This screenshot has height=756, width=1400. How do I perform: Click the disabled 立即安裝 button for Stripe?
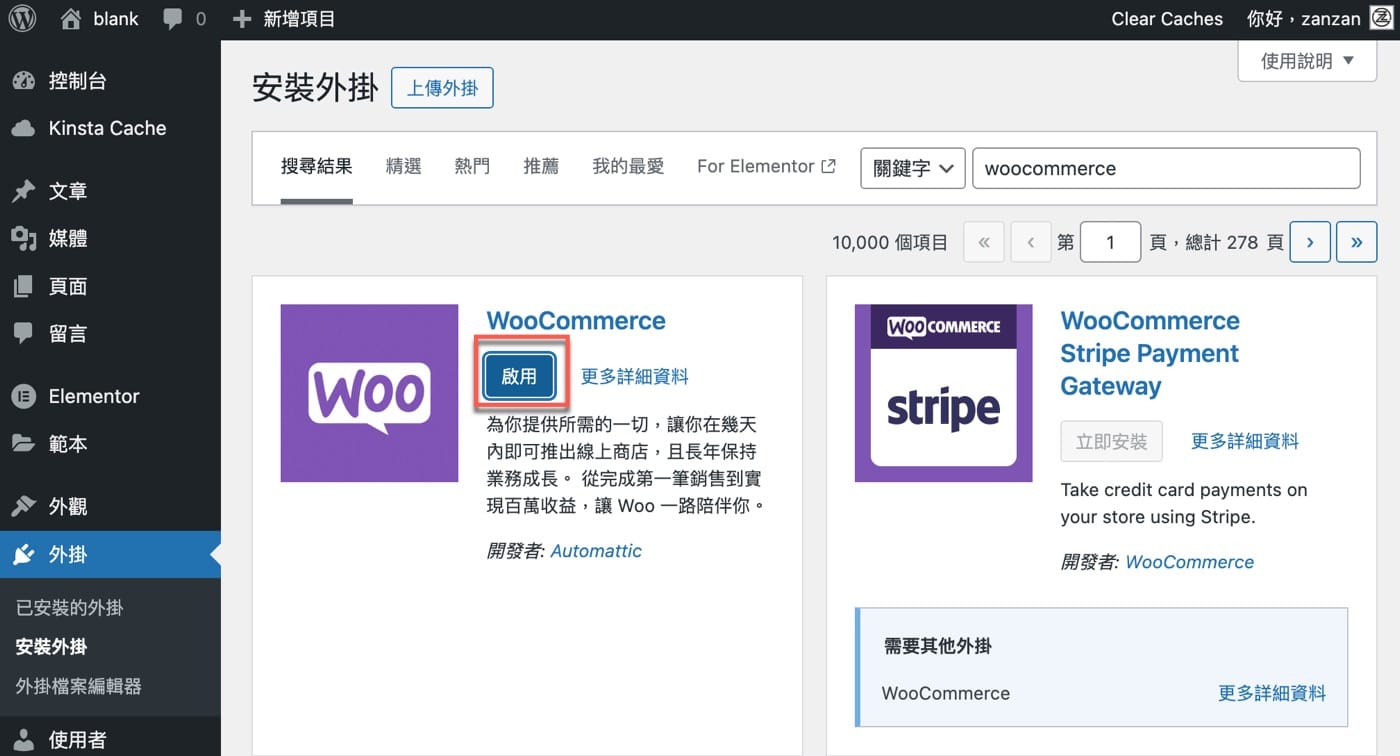tap(1111, 441)
